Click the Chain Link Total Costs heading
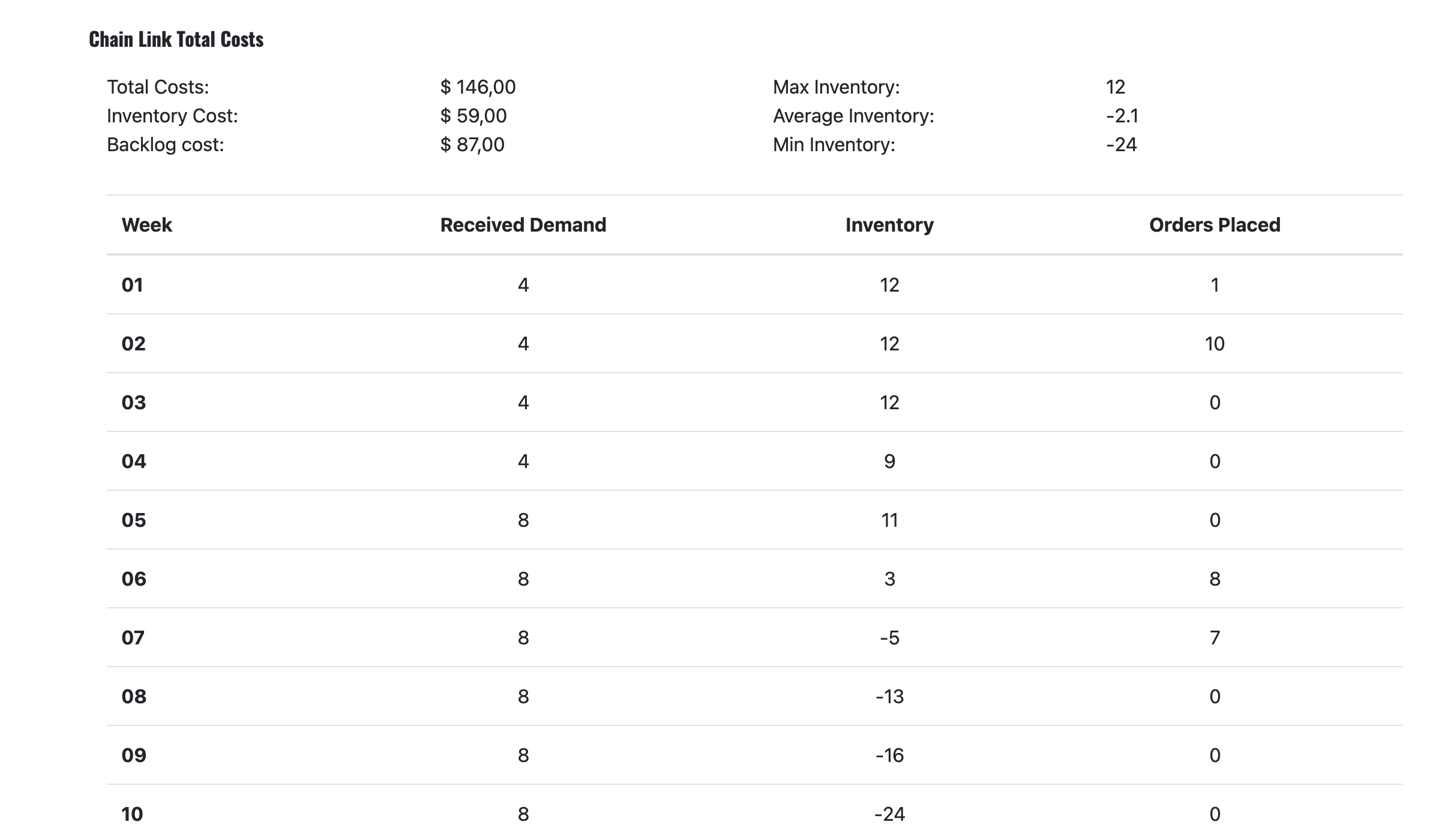Viewport: 1433px width, 840px height. [x=176, y=40]
